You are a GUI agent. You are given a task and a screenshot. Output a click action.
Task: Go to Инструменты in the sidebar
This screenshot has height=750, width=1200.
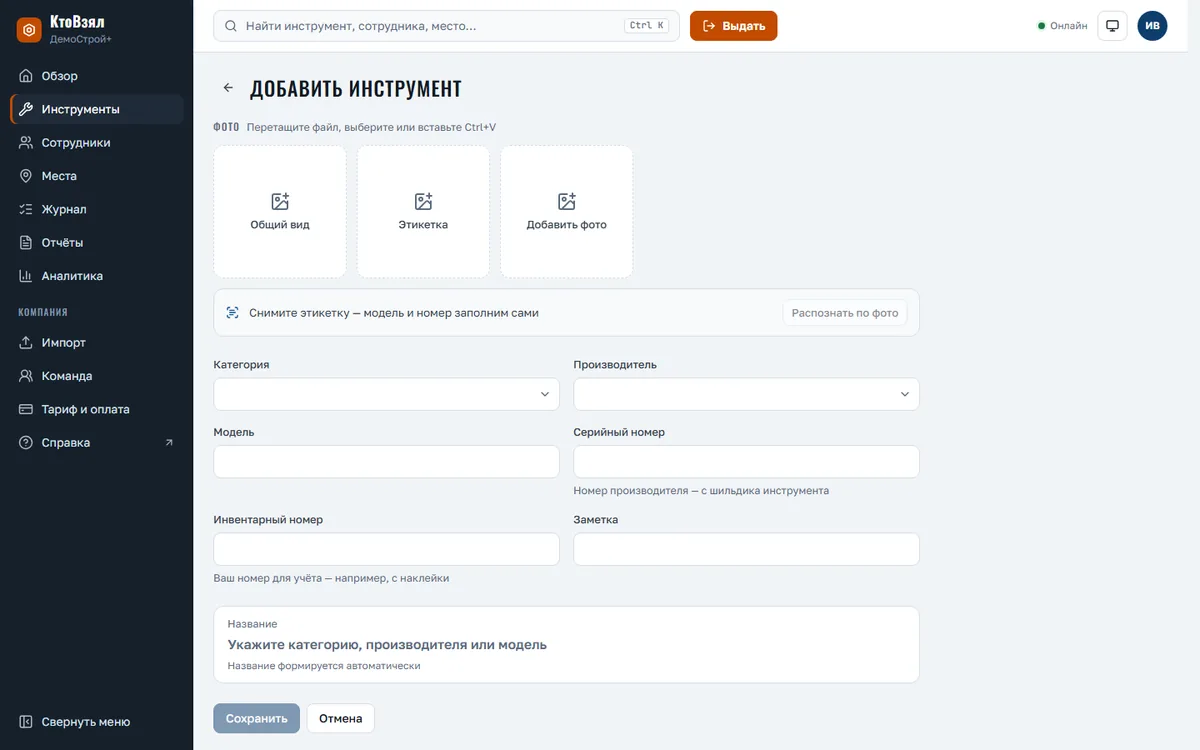[97, 109]
